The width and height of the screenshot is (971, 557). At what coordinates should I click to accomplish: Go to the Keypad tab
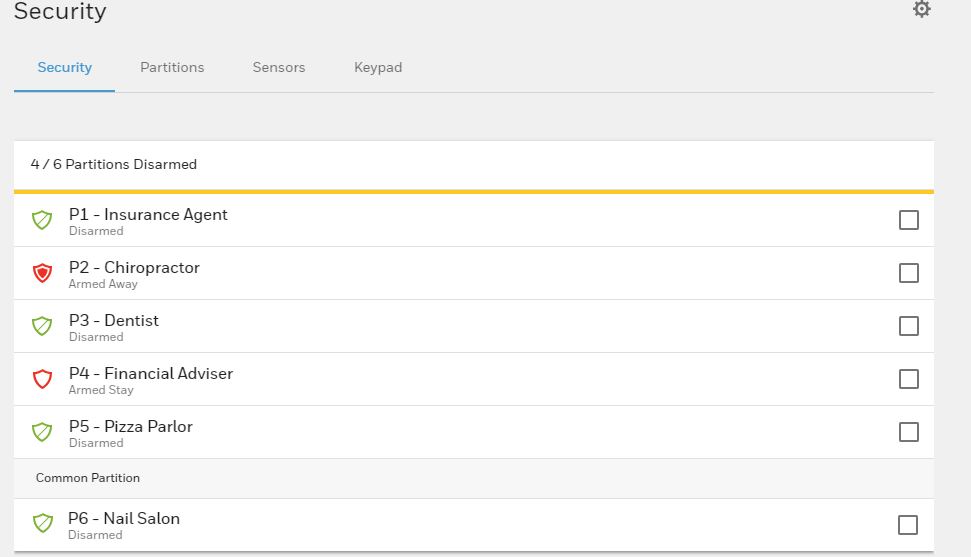pos(378,68)
